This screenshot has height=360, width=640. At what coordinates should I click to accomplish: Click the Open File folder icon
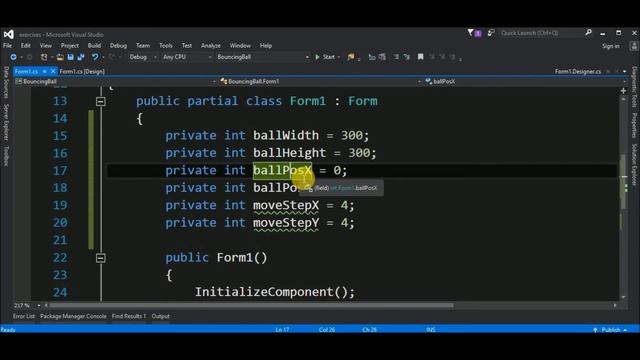(60, 57)
